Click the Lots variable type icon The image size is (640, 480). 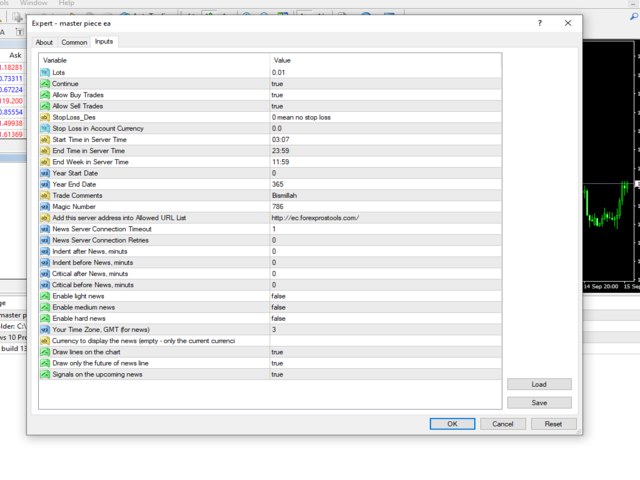pyautogui.click(x=45, y=73)
